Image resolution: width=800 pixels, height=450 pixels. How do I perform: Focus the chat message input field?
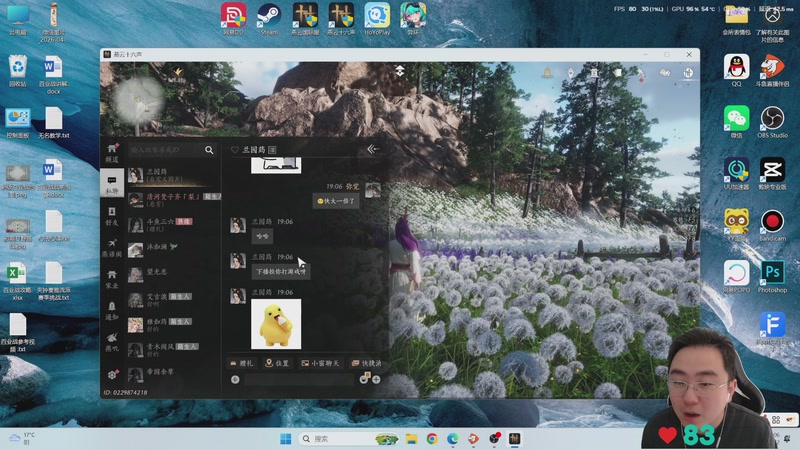click(299, 380)
